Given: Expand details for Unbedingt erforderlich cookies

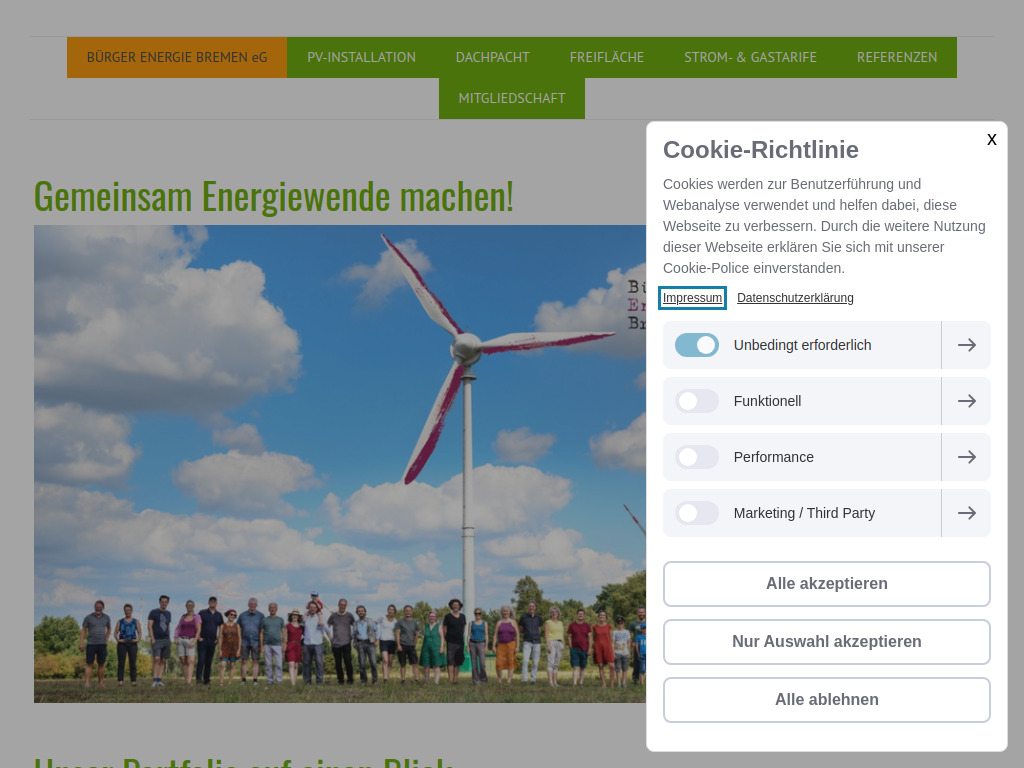Looking at the screenshot, I should pyautogui.click(x=966, y=344).
